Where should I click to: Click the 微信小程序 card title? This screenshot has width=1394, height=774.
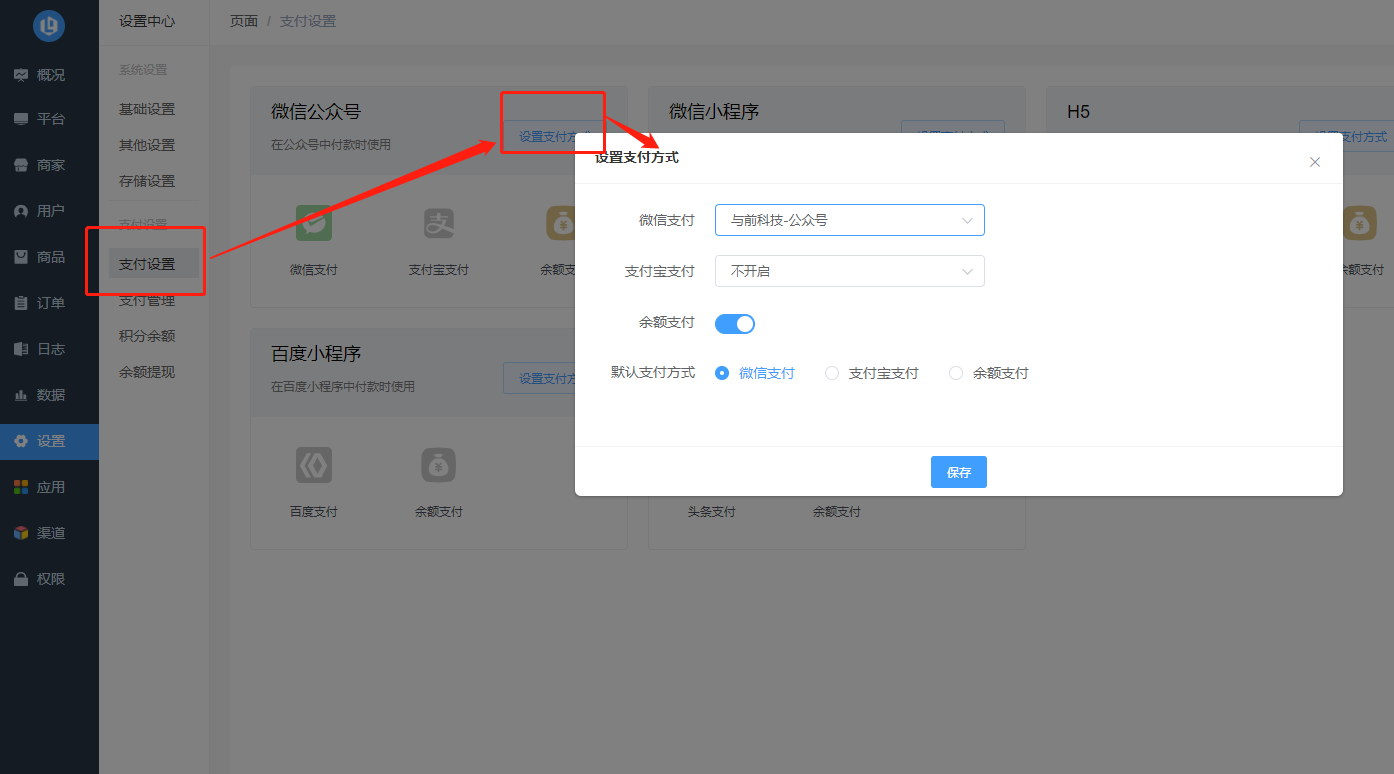coord(714,112)
